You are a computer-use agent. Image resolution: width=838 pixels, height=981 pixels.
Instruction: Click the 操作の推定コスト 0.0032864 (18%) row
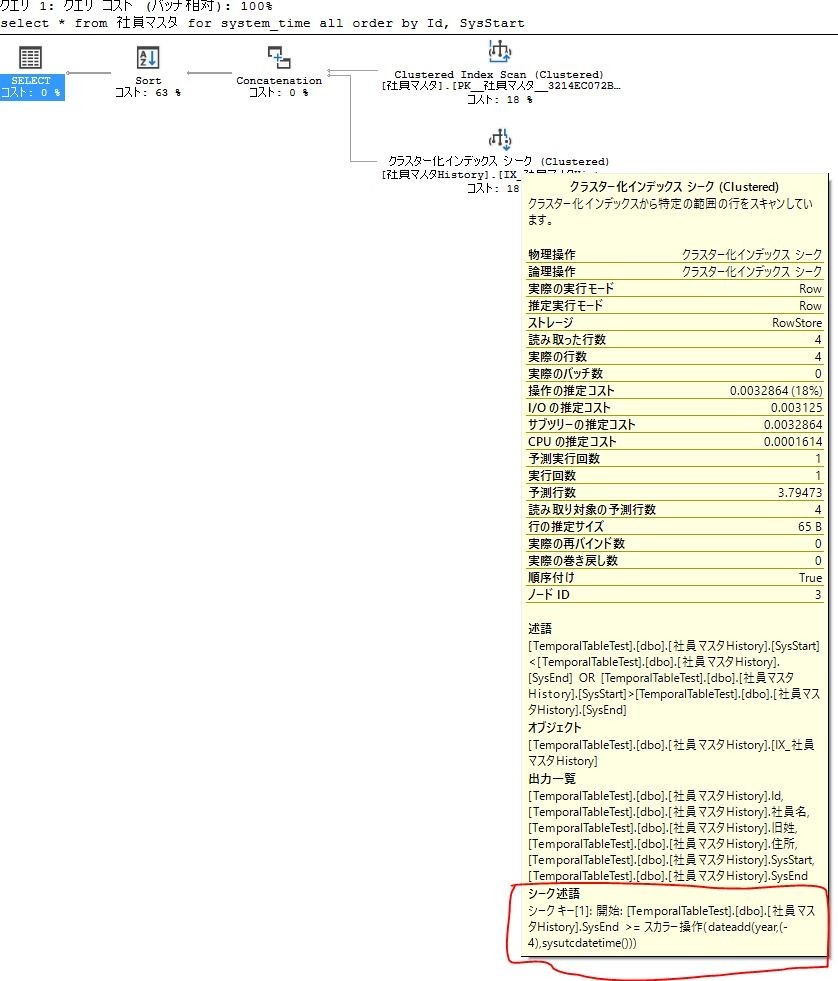click(x=675, y=390)
